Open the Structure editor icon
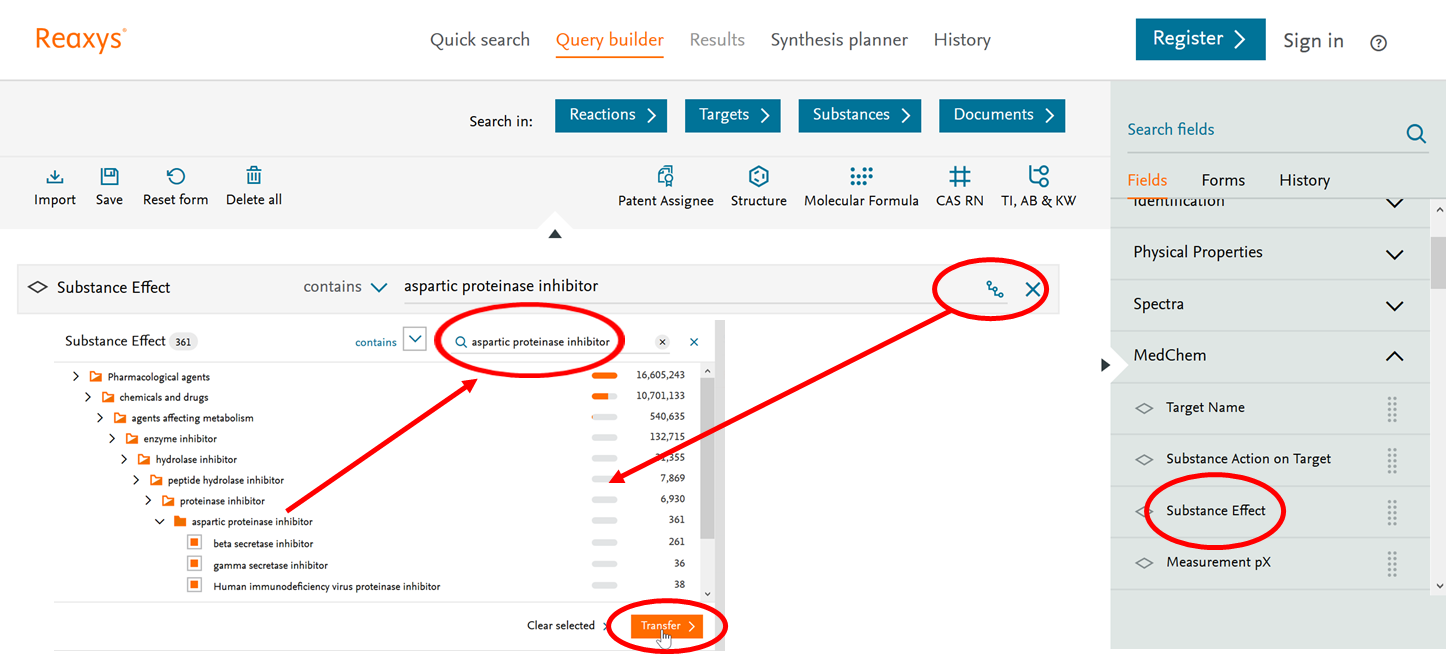 758,177
